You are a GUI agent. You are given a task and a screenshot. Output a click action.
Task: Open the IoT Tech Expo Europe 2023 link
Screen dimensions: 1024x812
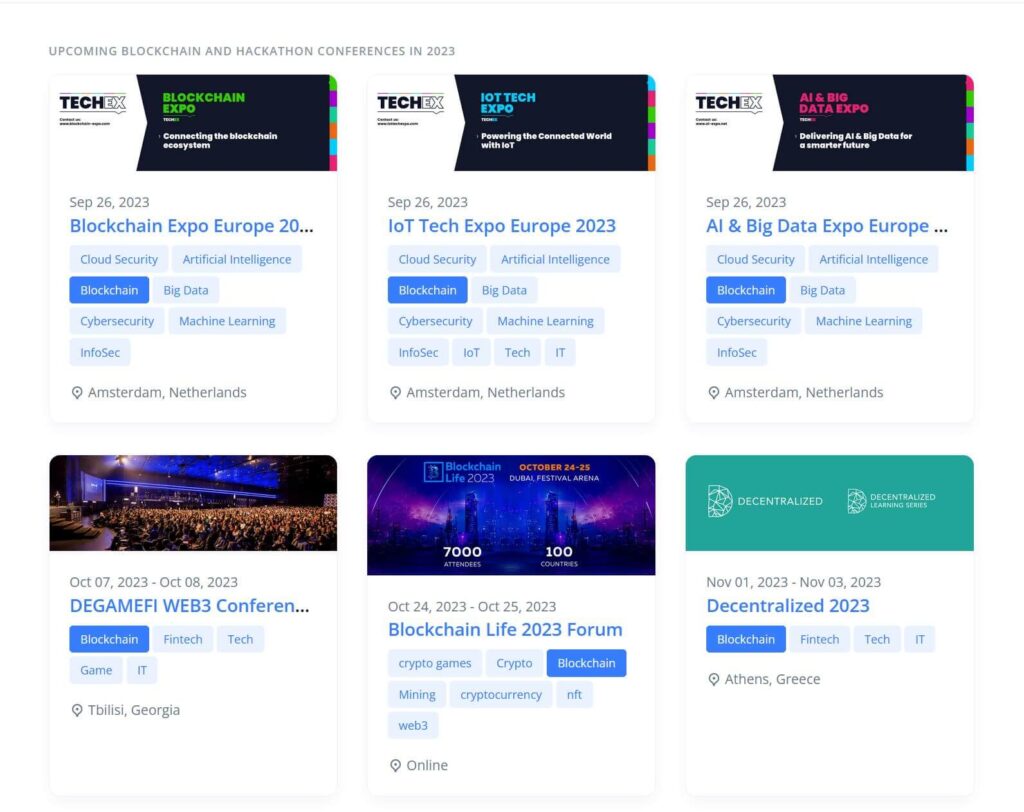(x=502, y=226)
